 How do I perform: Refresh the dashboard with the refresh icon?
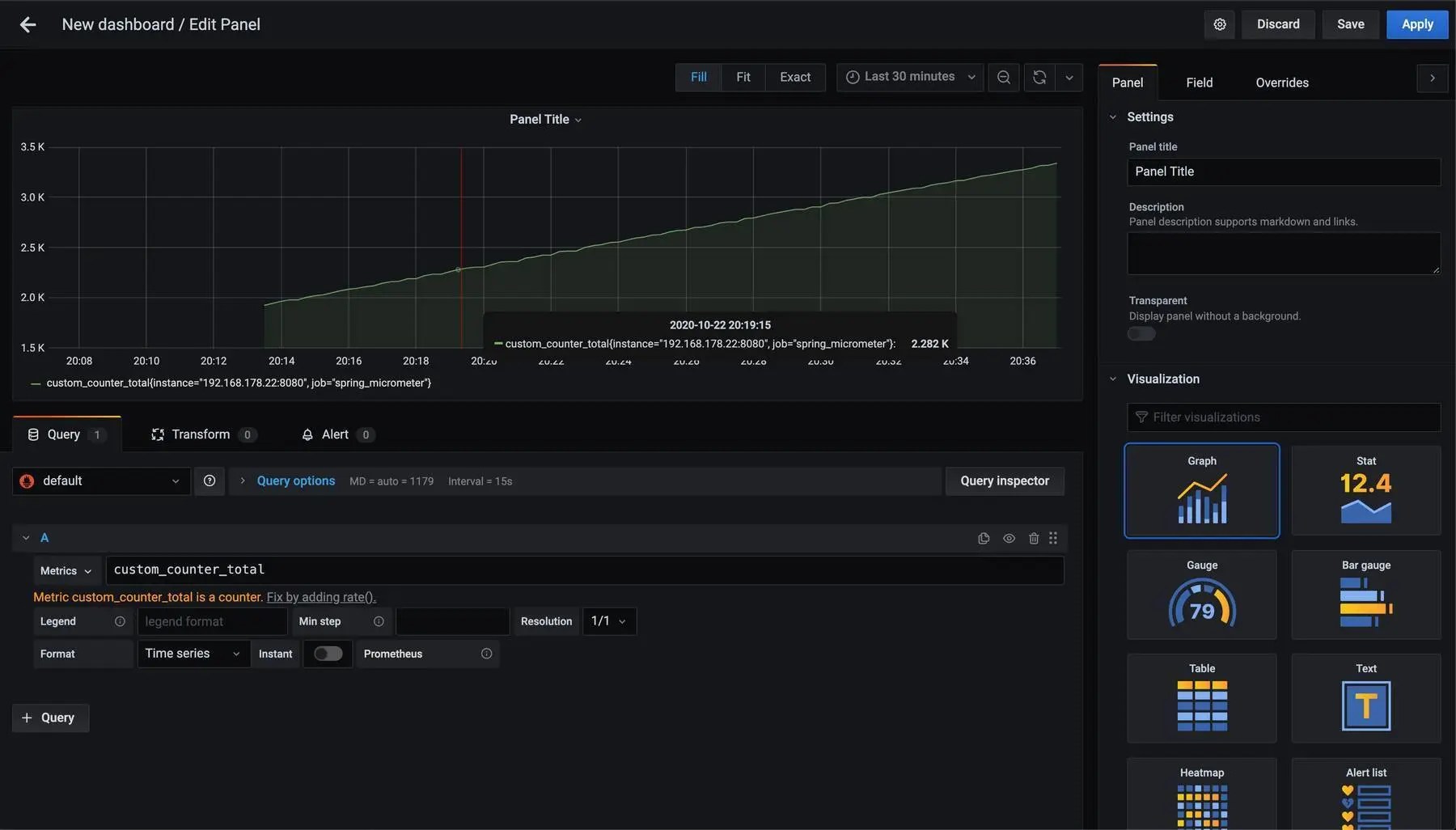1038,76
